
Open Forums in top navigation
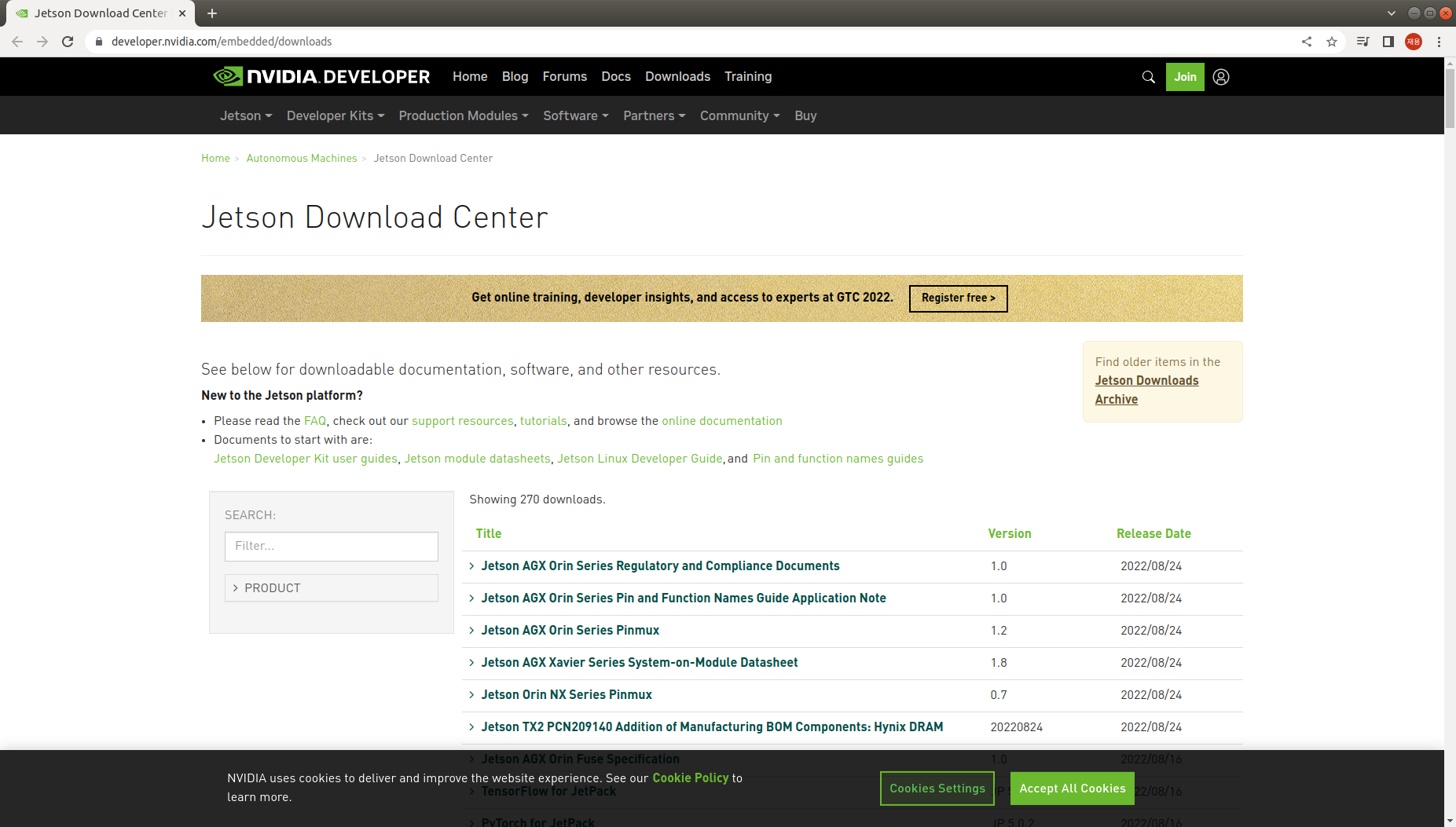[x=564, y=76]
